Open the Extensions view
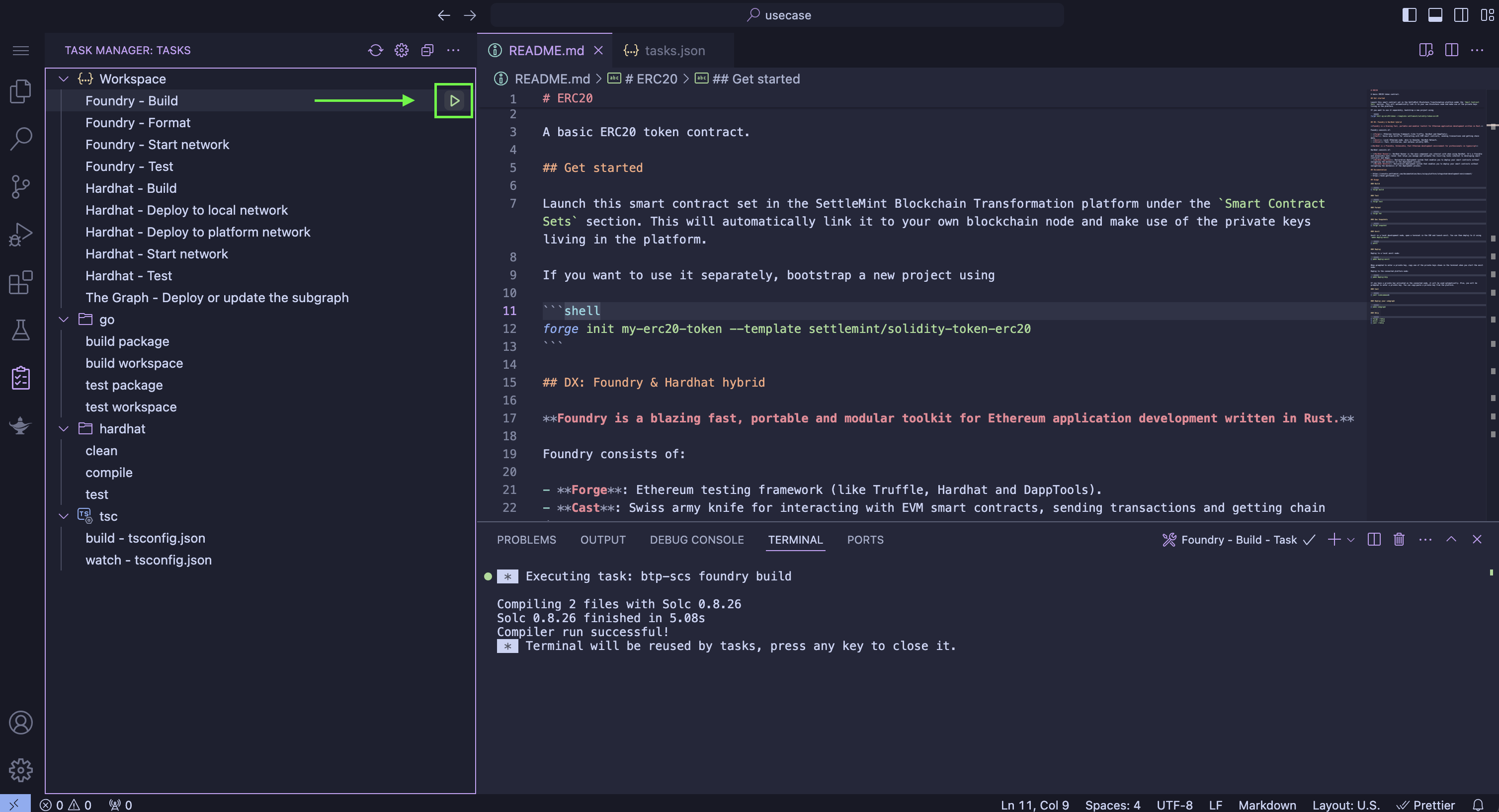Viewport: 1499px width, 812px height. click(21, 282)
